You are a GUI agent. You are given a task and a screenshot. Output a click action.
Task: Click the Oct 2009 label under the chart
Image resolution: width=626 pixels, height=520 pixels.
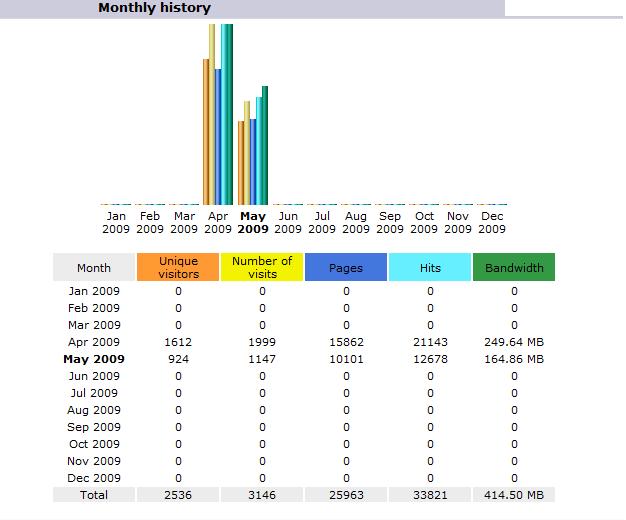click(424, 222)
